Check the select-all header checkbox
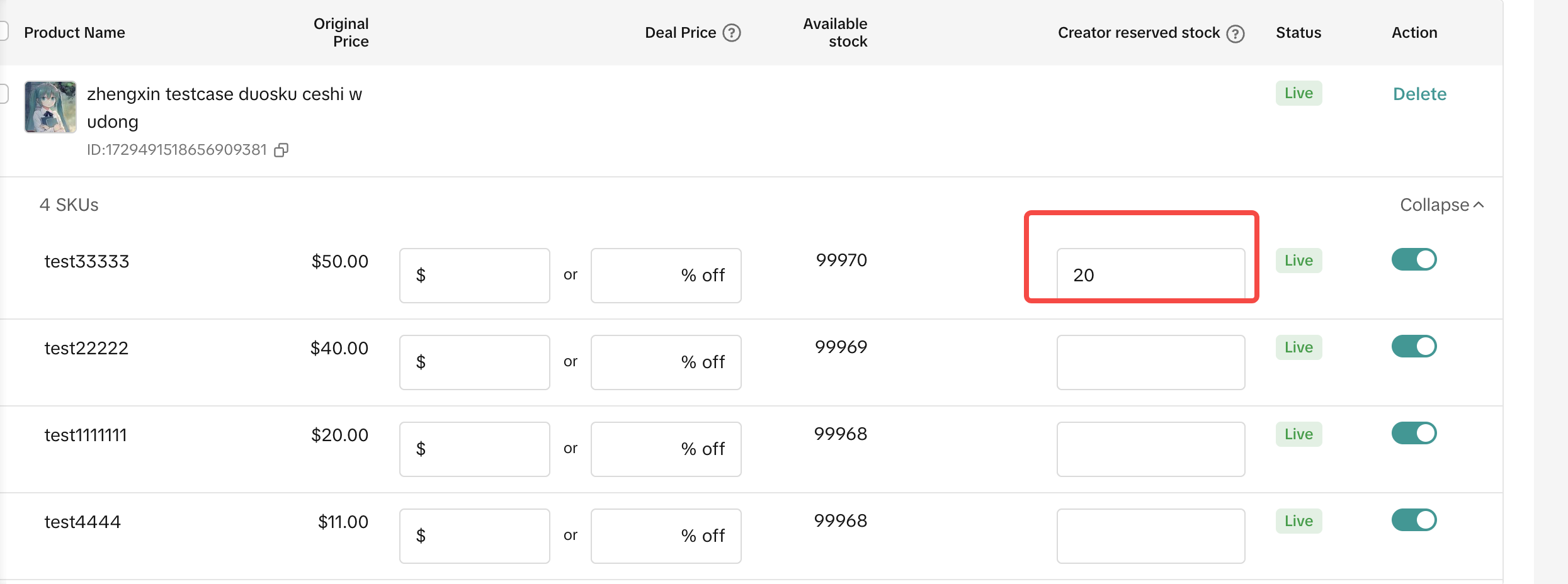 [x=3, y=30]
